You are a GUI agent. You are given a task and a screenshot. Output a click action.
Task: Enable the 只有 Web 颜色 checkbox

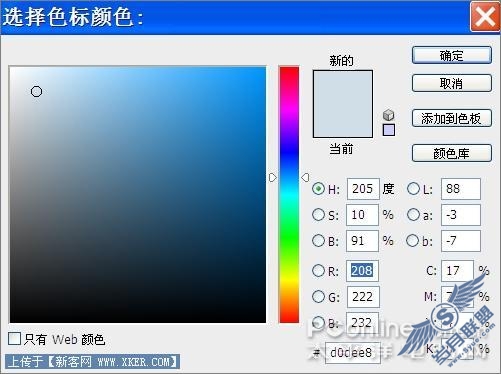[x=14, y=339]
